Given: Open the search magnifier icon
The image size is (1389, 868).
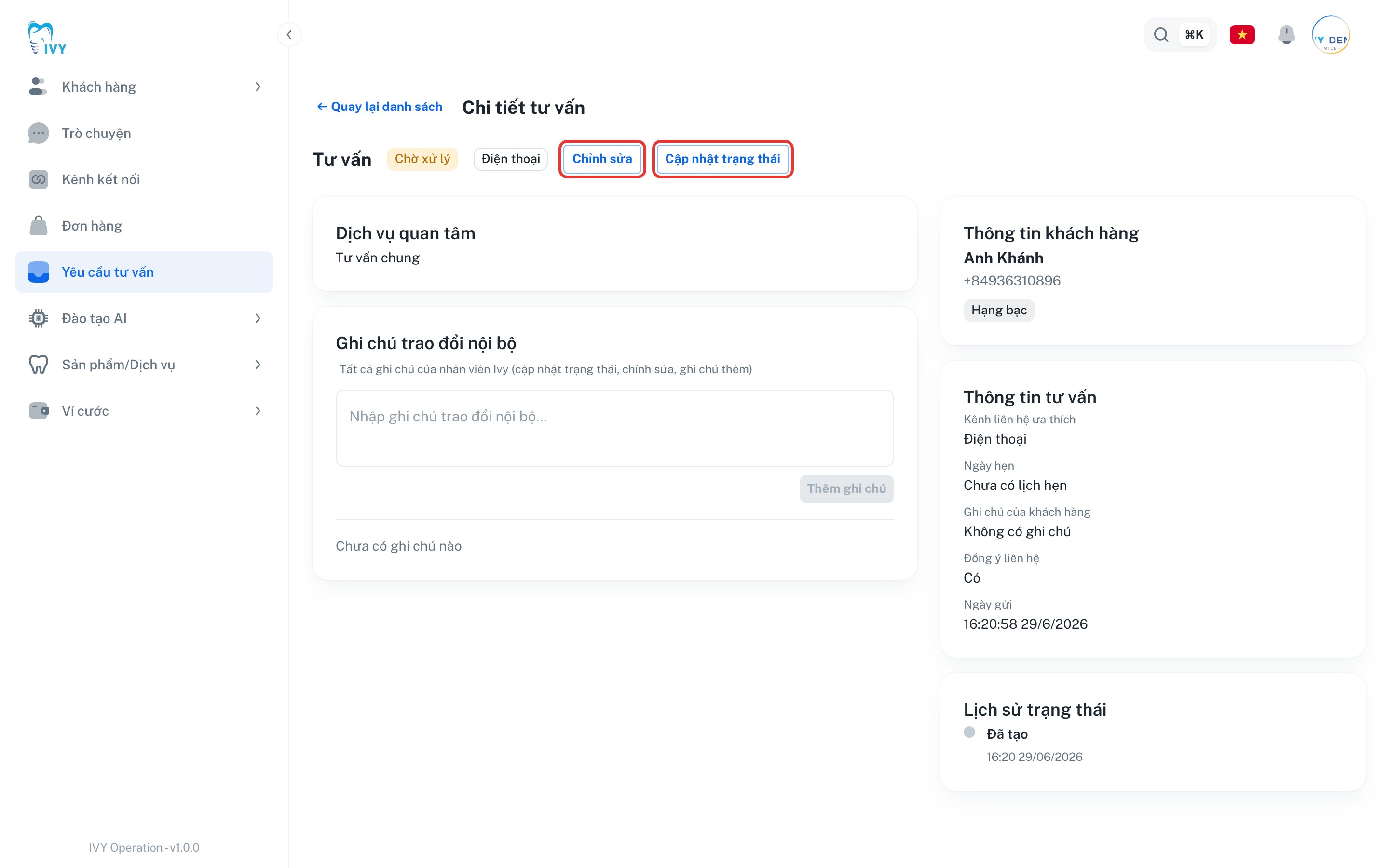Looking at the screenshot, I should pos(1161,35).
